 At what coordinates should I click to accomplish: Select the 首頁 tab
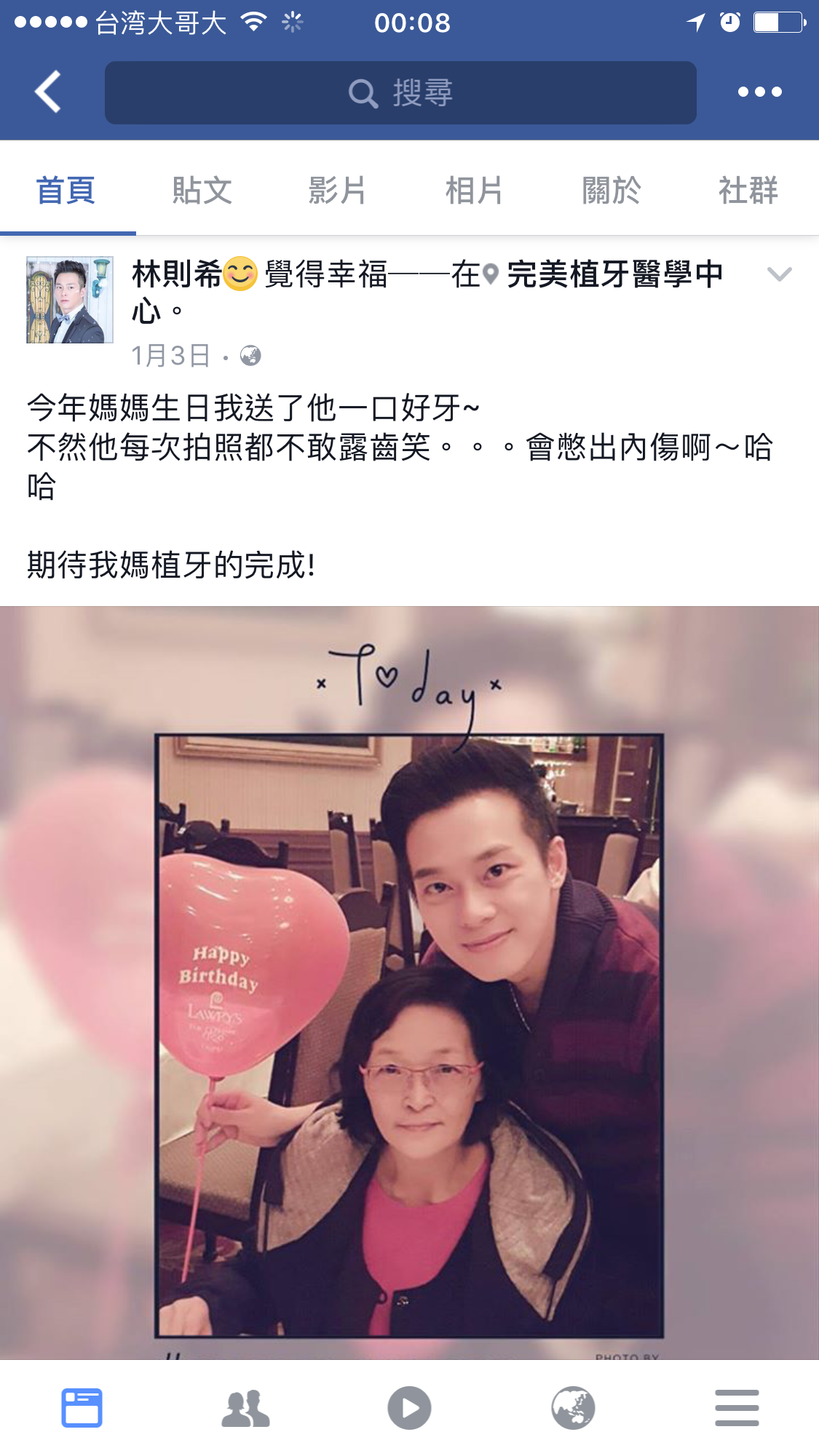(66, 191)
